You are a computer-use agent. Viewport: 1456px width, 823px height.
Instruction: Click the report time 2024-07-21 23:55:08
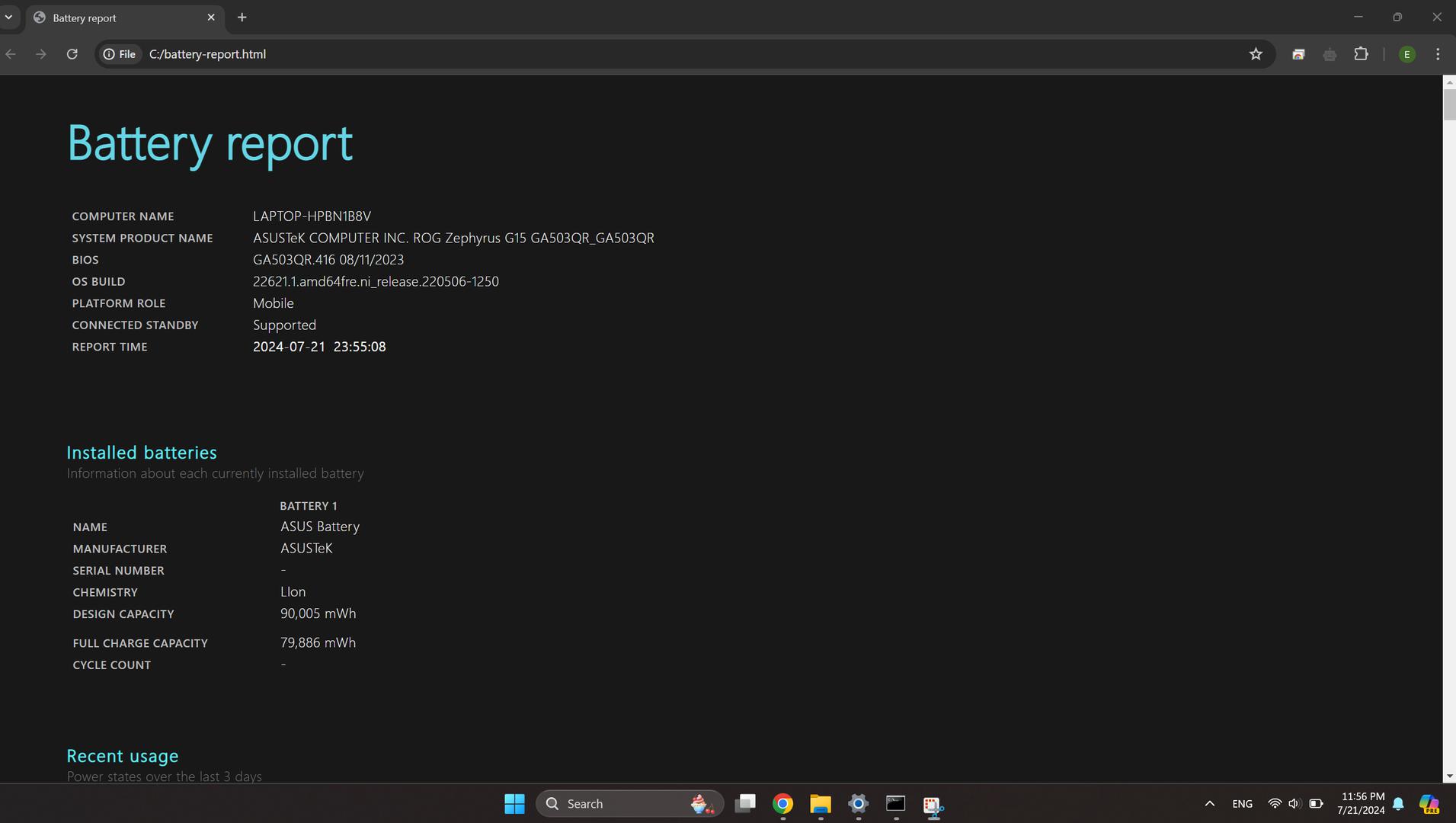pyautogui.click(x=319, y=347)
